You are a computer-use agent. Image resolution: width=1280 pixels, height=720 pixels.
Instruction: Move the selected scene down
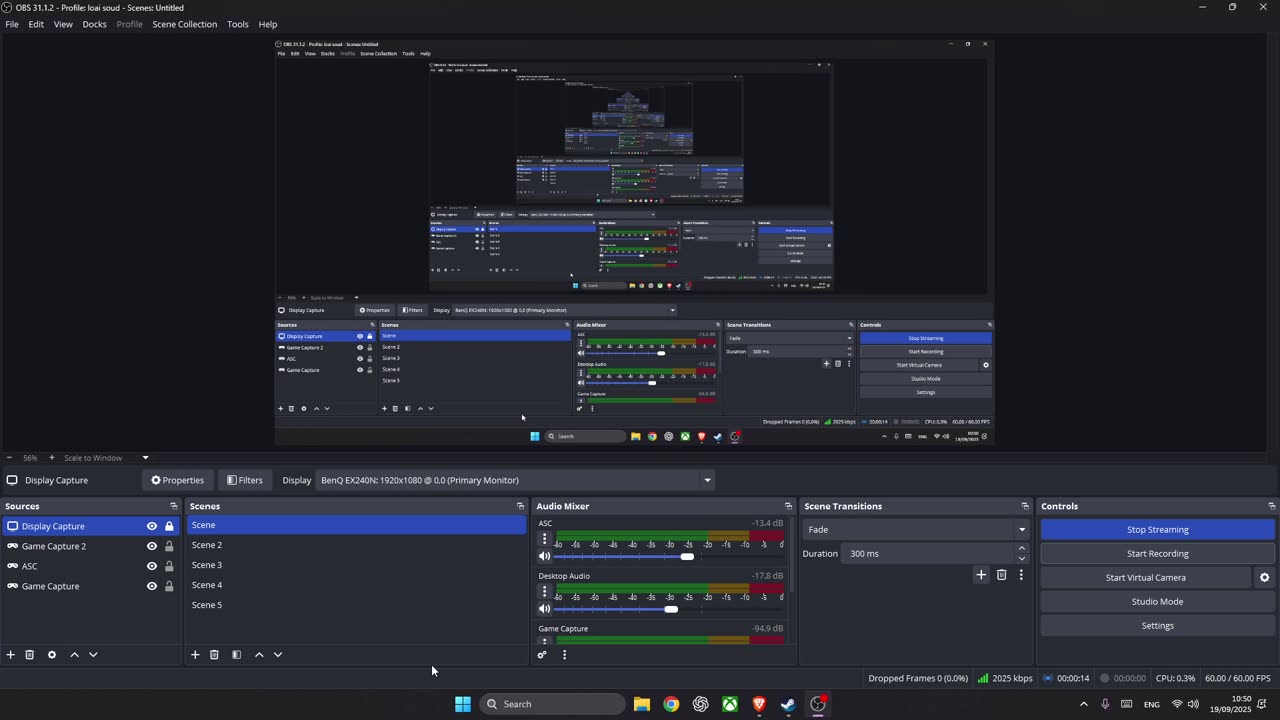coord(278,655)
